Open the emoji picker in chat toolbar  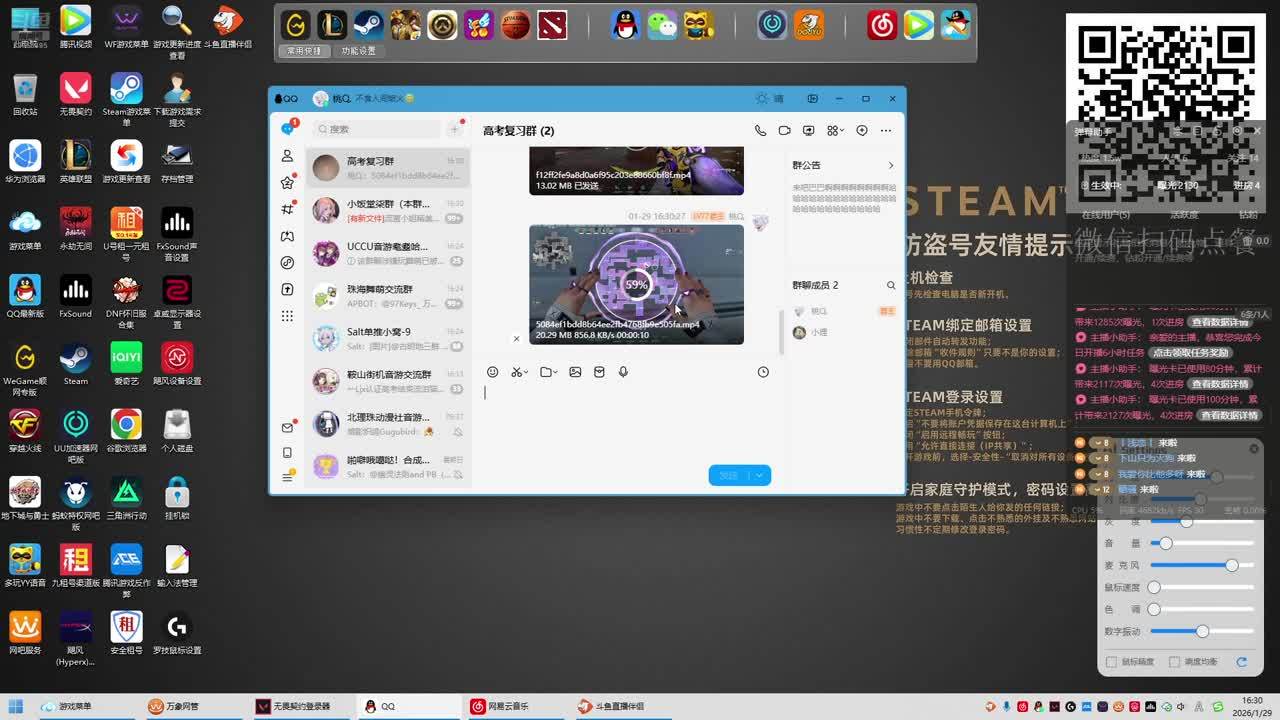(492, 372)
